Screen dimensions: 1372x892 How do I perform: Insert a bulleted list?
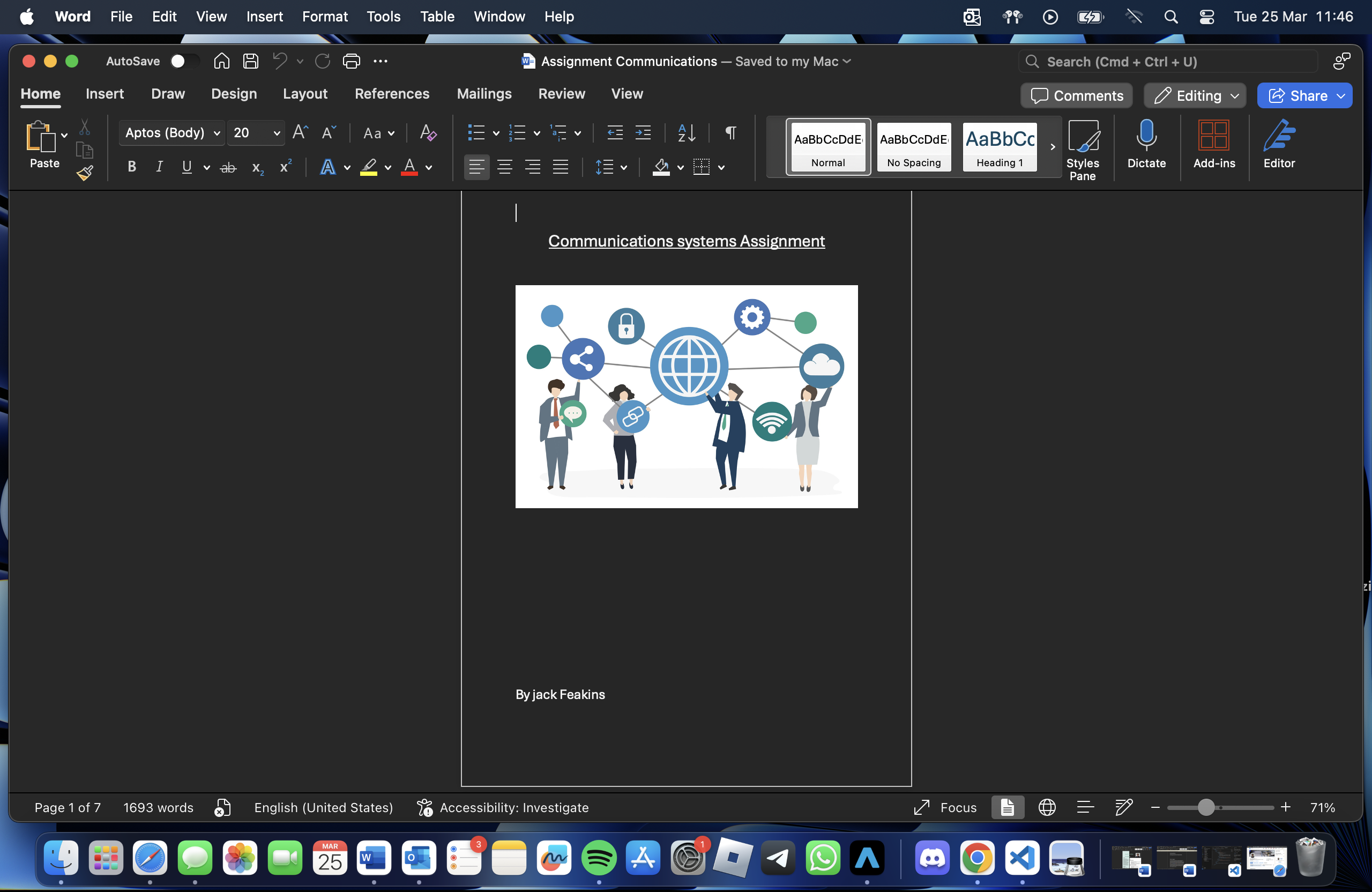pos(476,132)
